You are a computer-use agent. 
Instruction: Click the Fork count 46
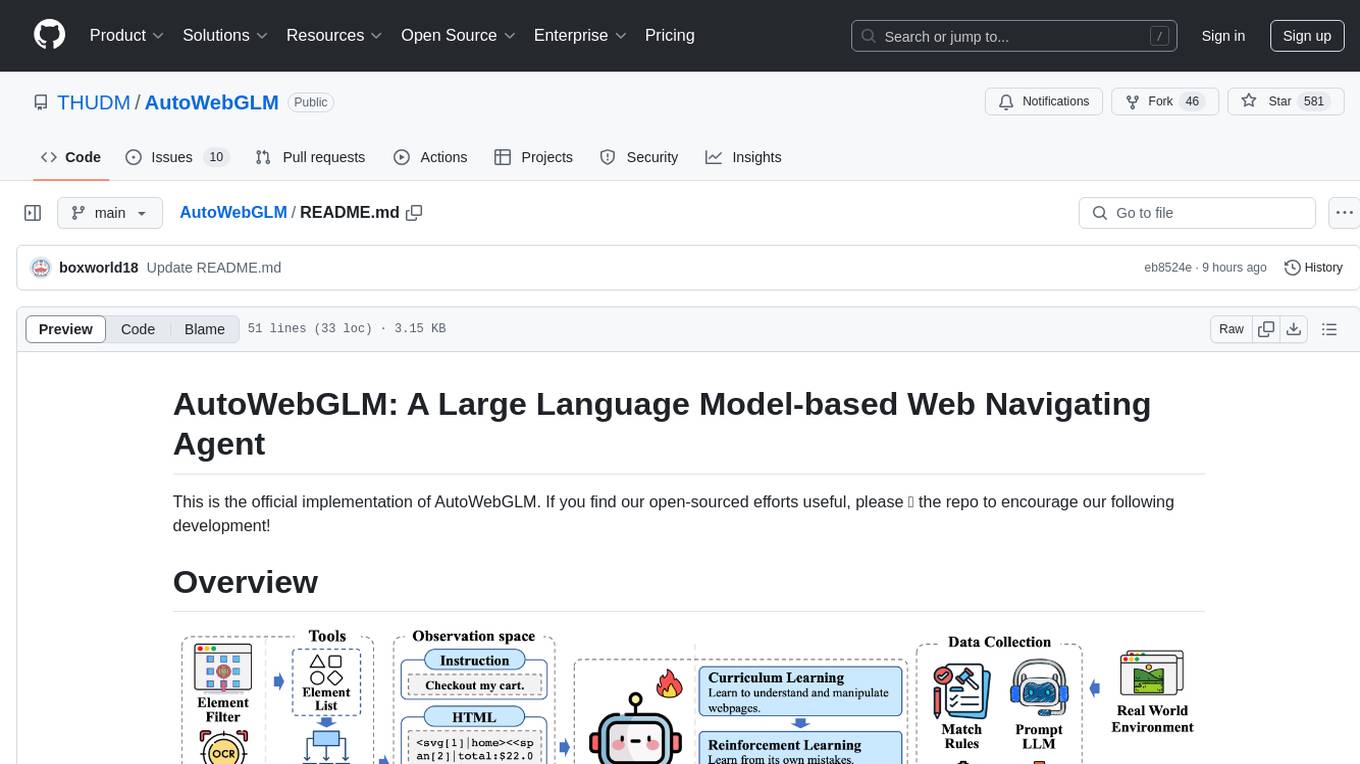pos(1191,101)
